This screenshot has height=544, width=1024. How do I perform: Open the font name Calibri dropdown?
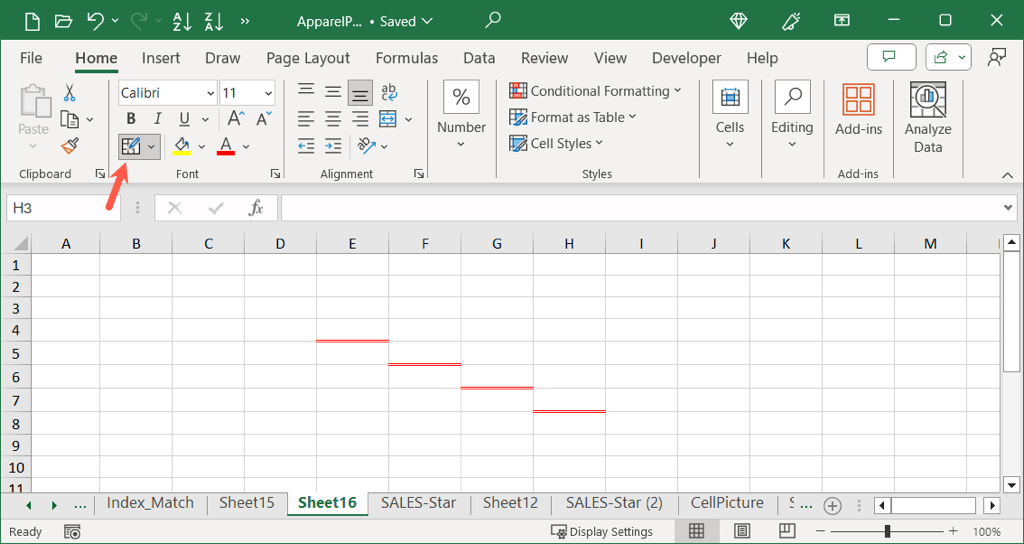[x=210, y=93]
